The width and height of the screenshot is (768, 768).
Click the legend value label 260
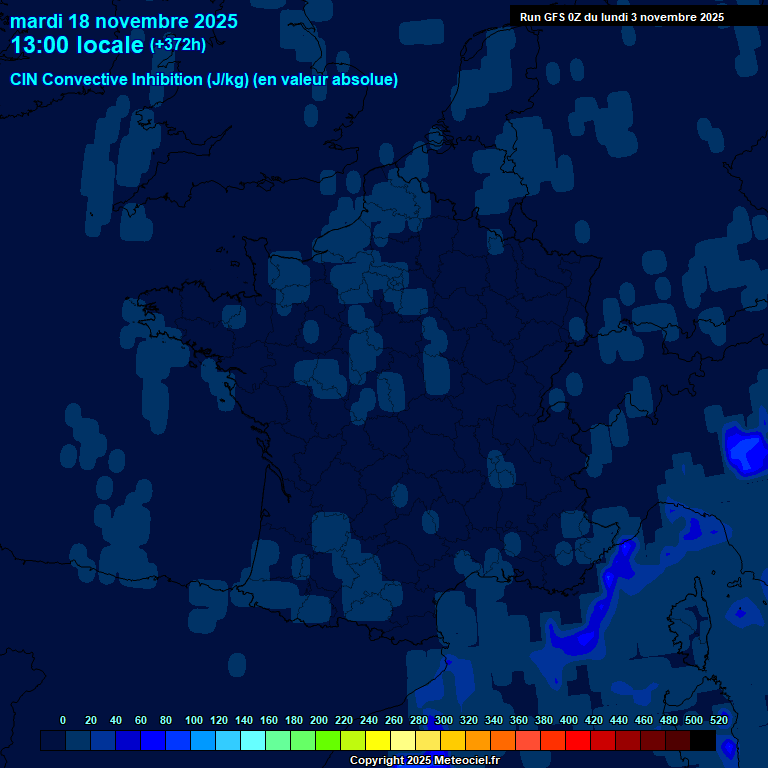pyautogui.click(x=393, y=720)
